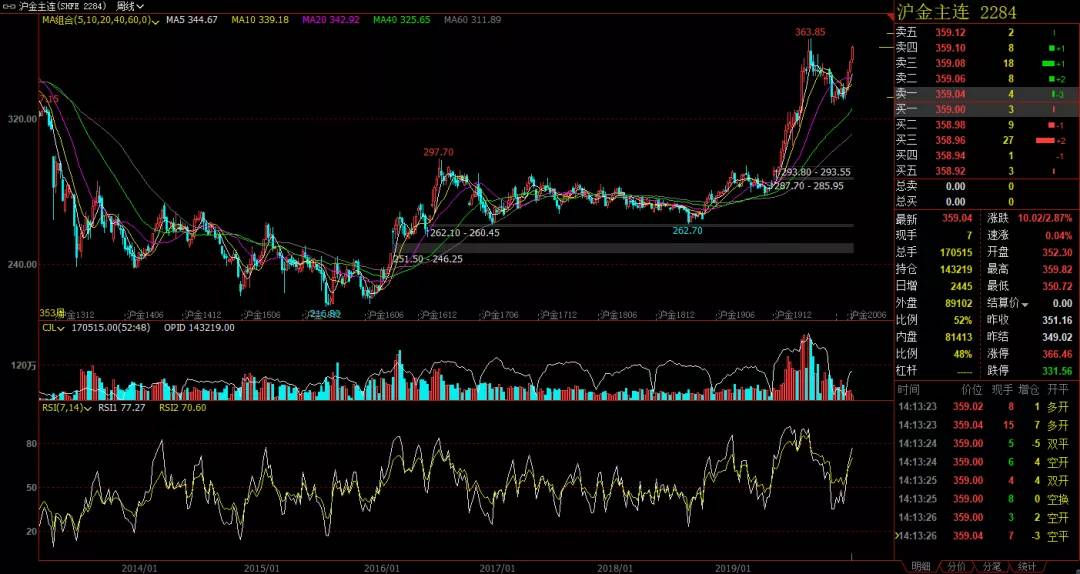Click the 沪金1912 contract label on chart
The image size is (1080, 574).
click(792, 315)
